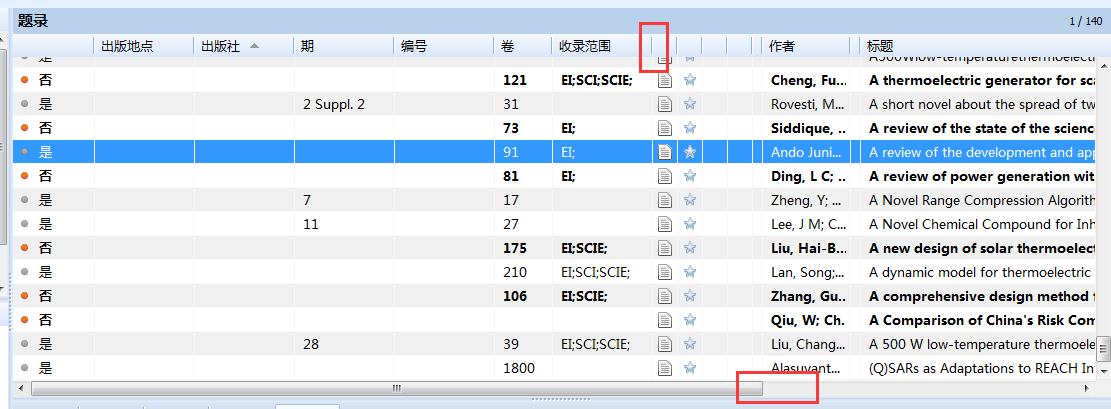Mark the Liu, Hai-B record with star
Screen dimensions: 1111x409
(689, 248)
